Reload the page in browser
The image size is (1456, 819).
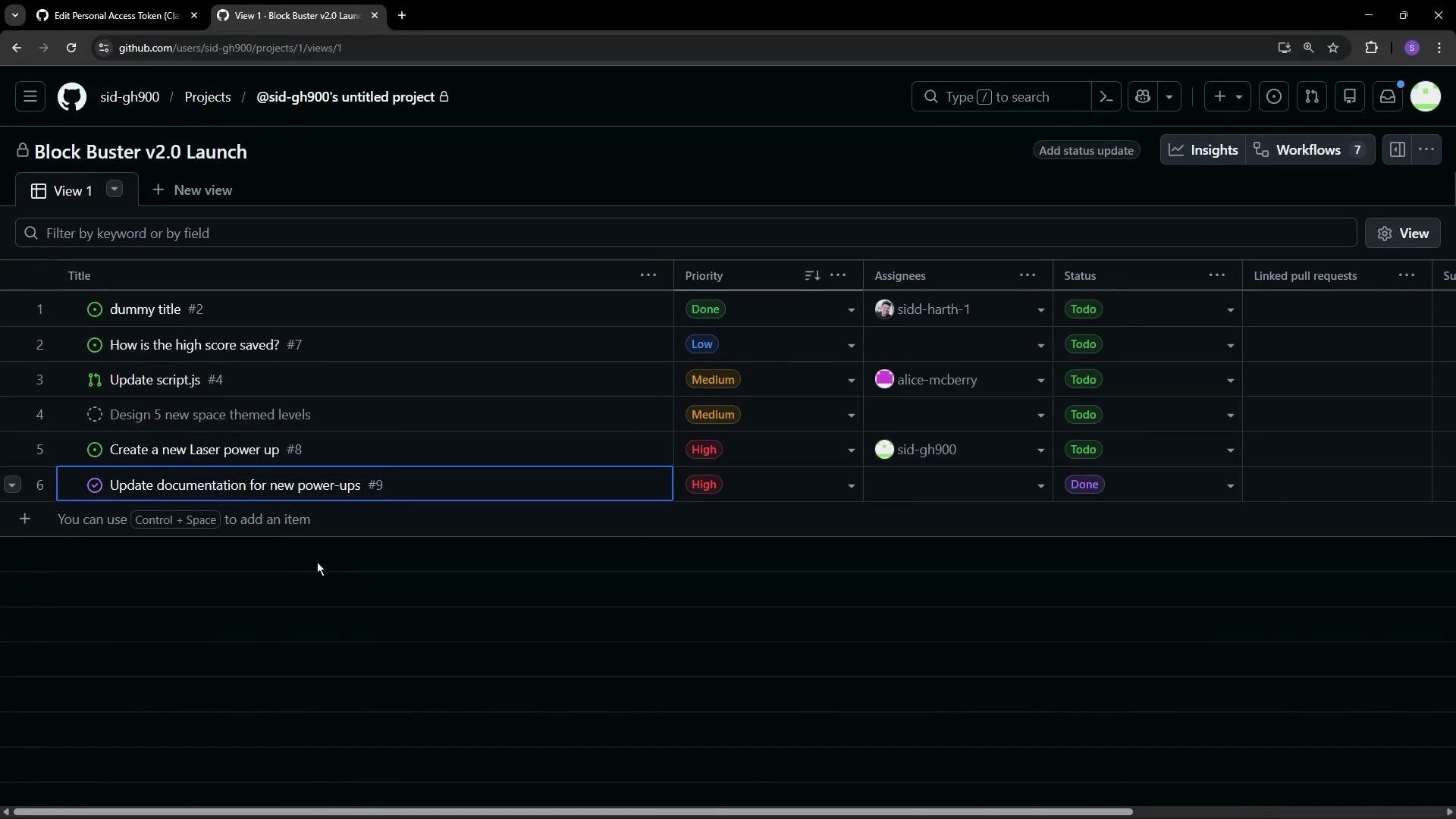(71, 48)
